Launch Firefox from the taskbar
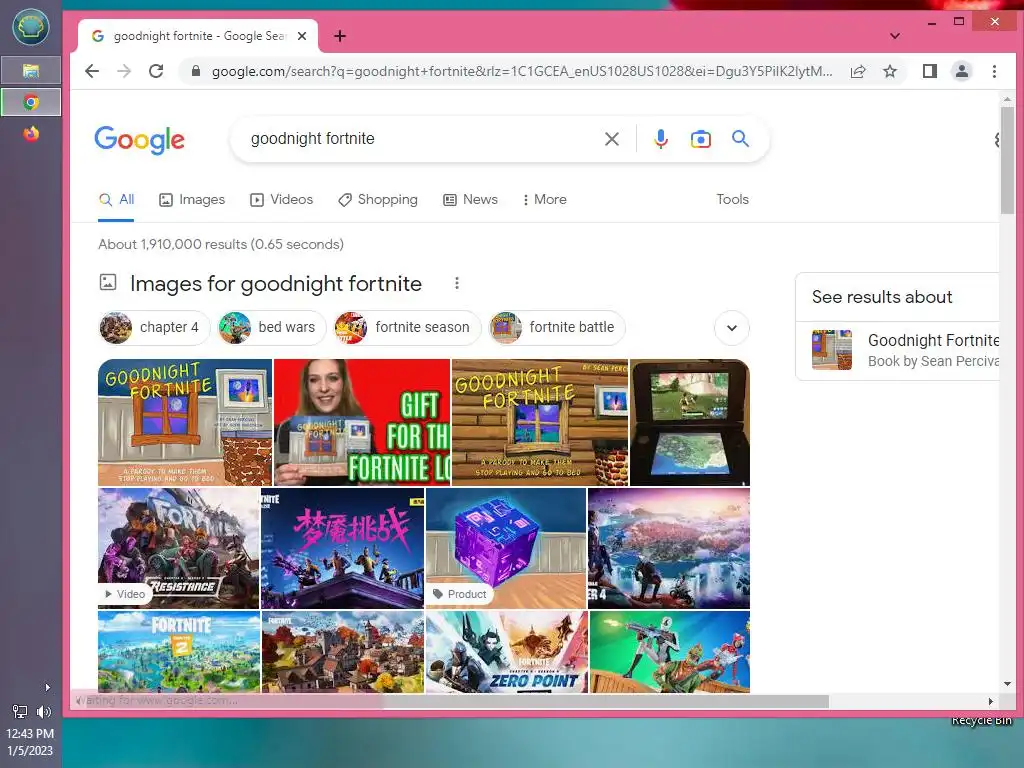The image size is (1024, 768). click(31, 134)
